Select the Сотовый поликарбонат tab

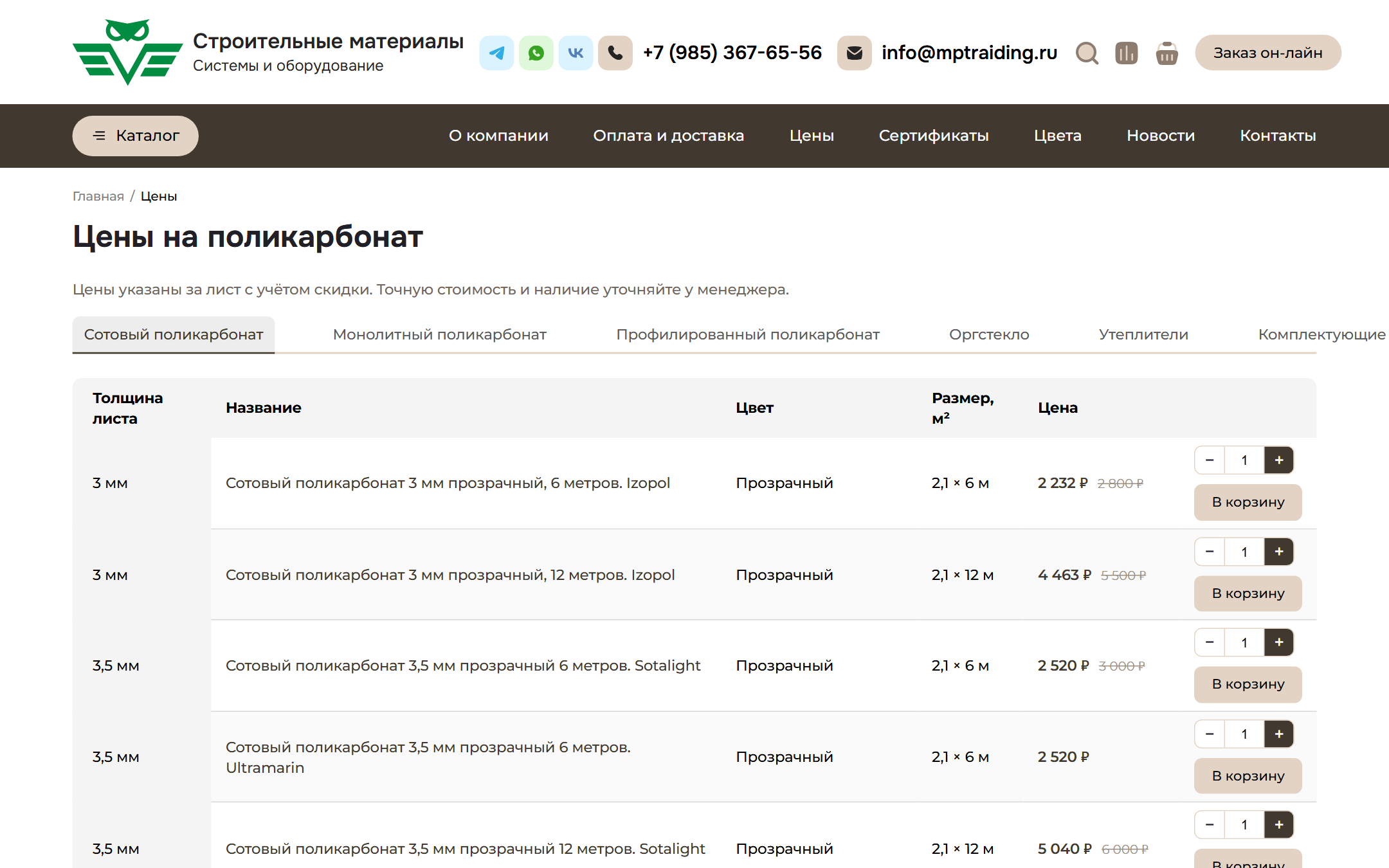(174, 334)
